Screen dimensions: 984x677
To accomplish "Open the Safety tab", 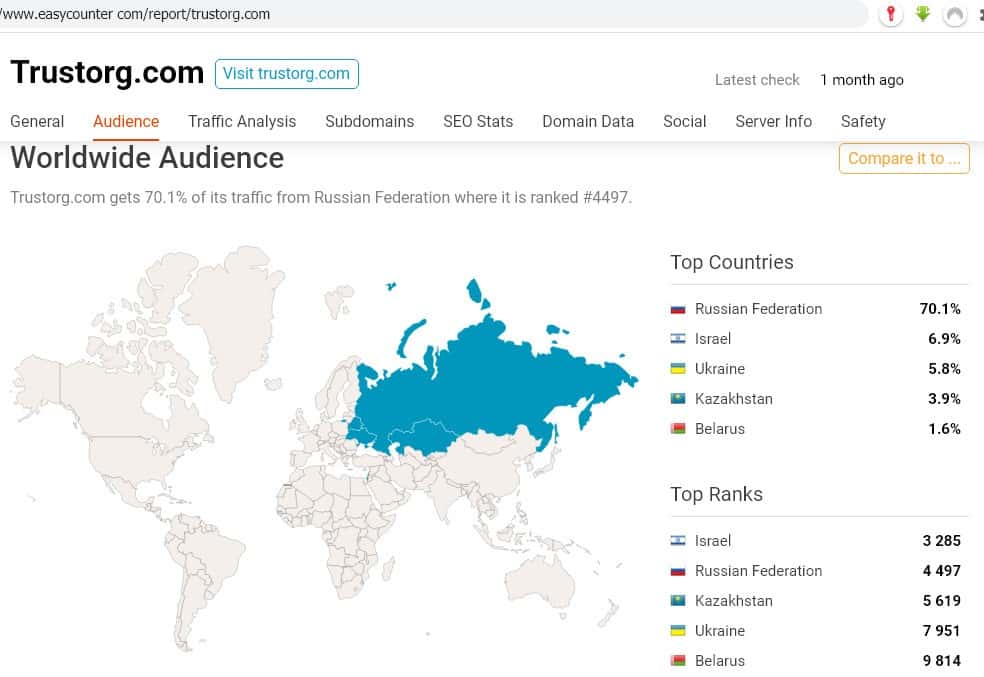I will pos(863,121).
